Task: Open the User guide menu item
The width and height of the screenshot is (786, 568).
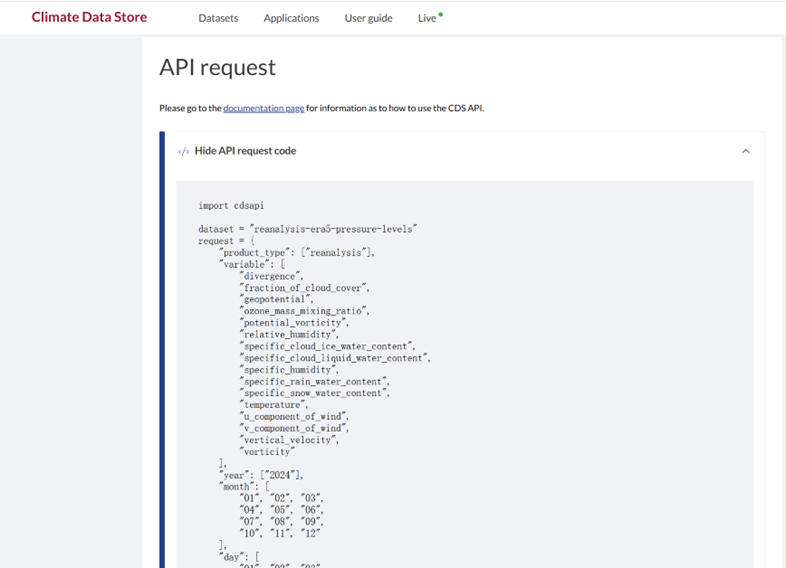Action: (x=368, y=18)
